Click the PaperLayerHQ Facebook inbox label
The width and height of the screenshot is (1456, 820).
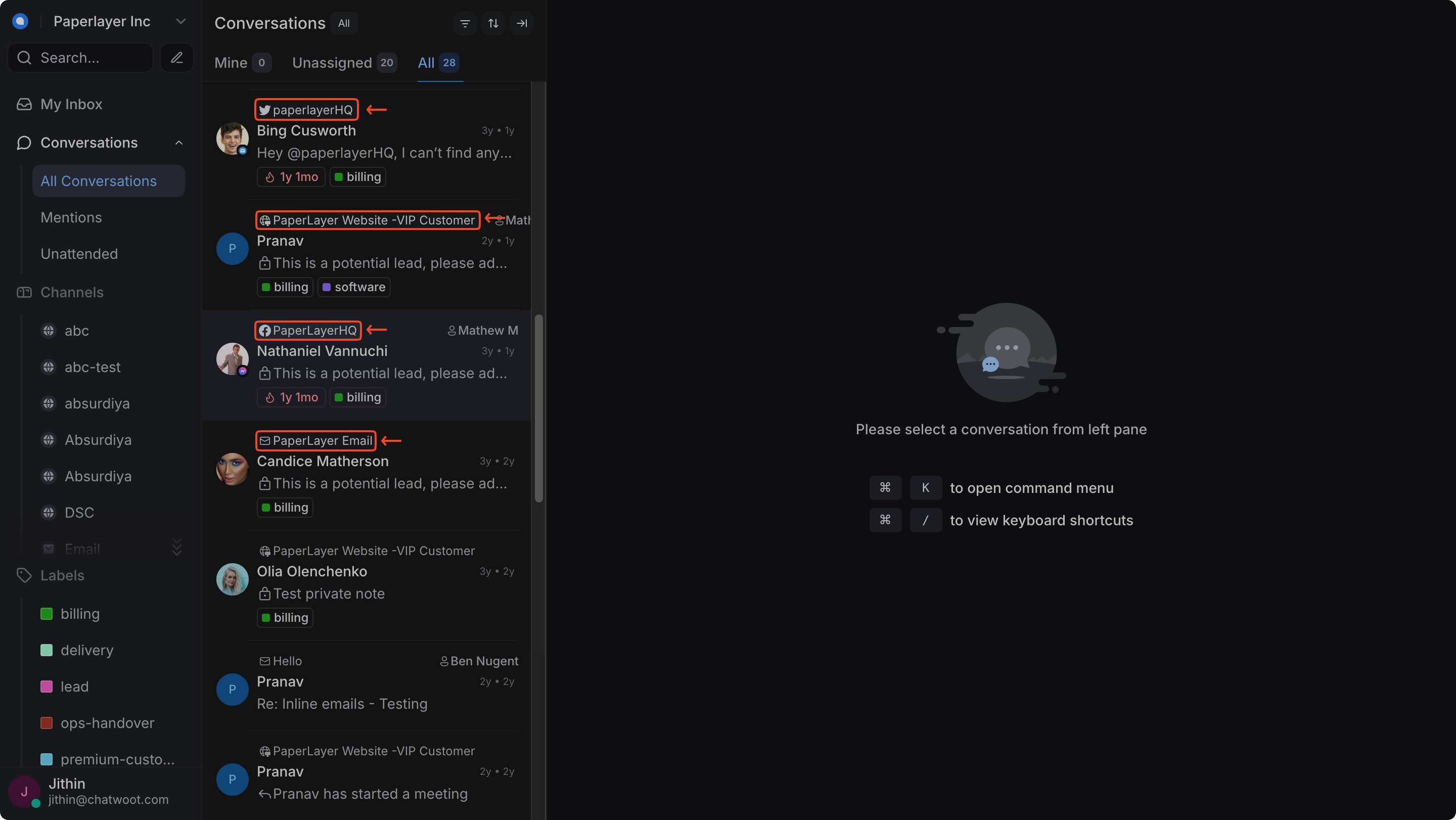308,331
